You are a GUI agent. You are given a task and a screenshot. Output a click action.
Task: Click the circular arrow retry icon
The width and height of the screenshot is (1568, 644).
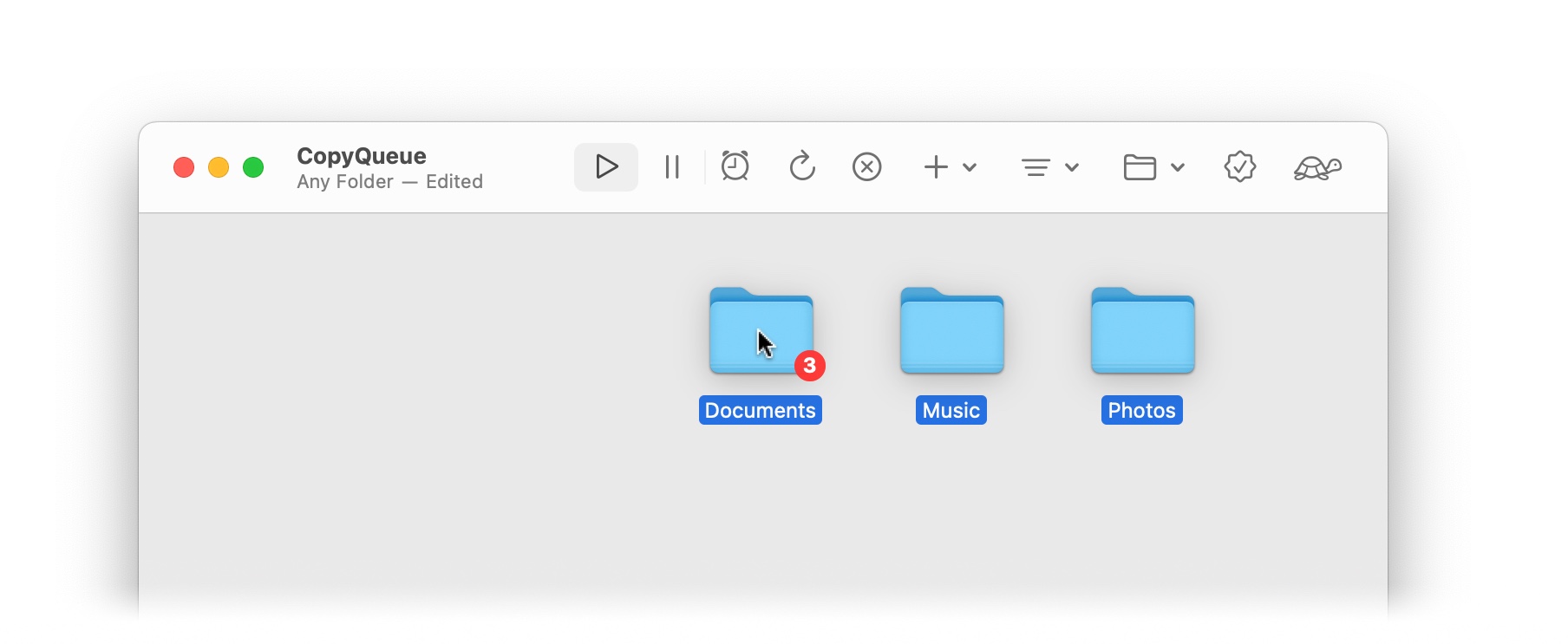tap(802, 166)
